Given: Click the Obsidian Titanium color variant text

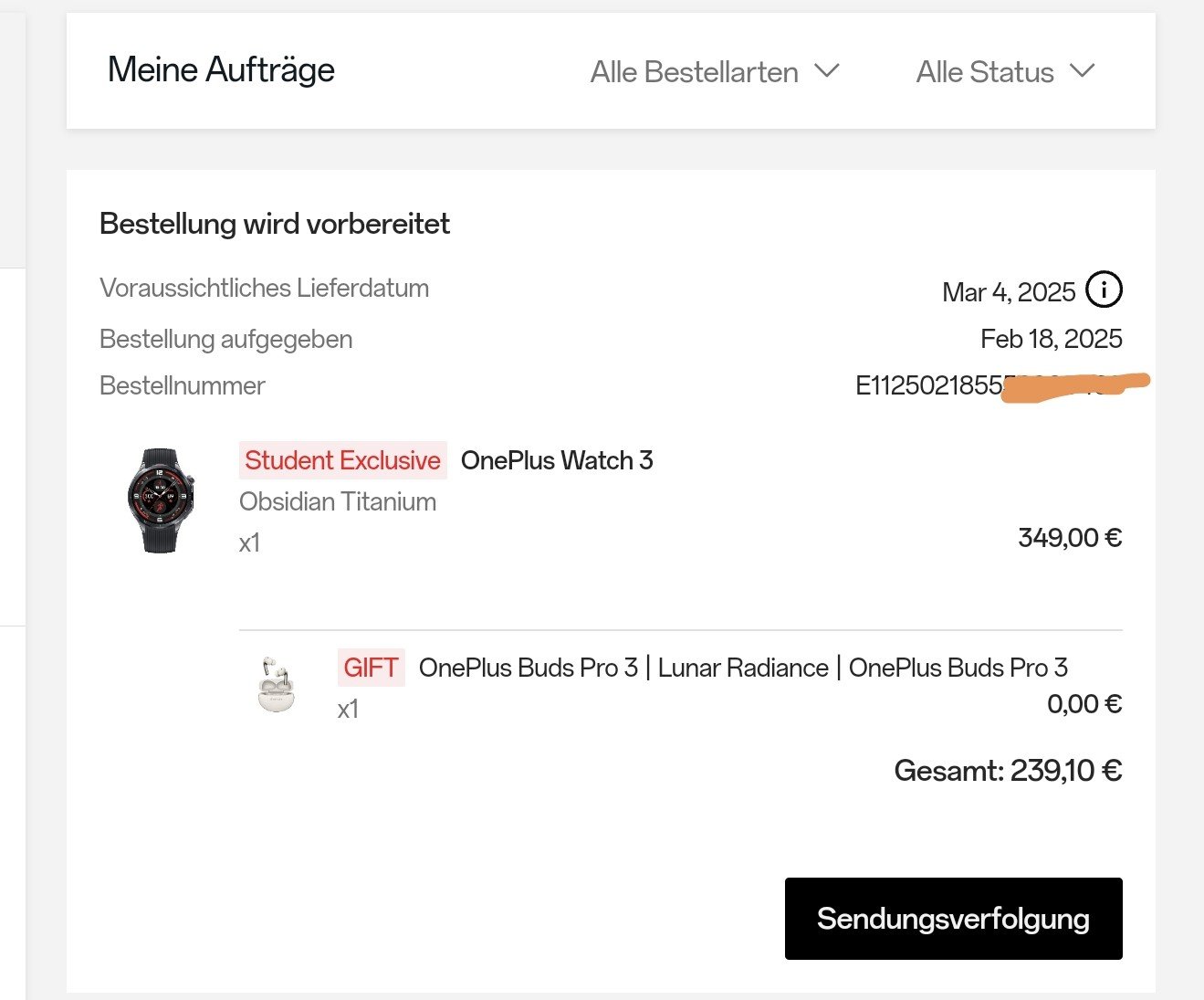Looking at the screenshot, I should [x=338, y=501].
